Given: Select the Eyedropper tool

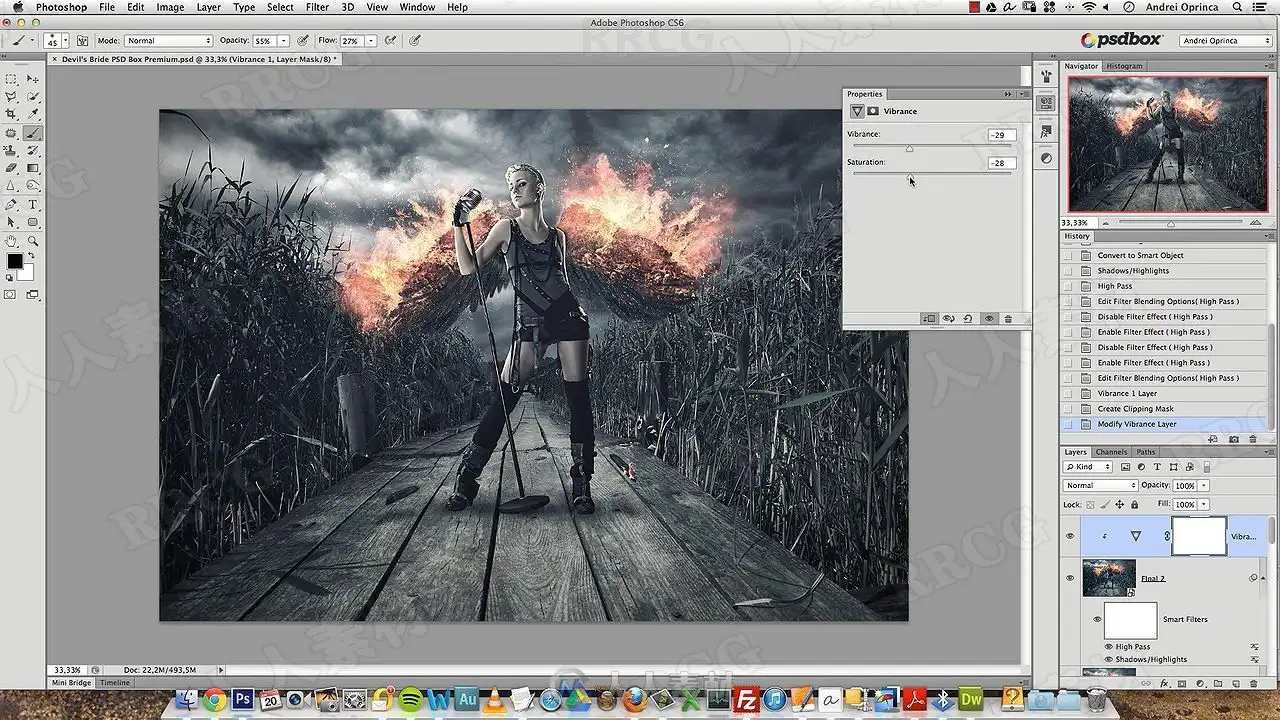Looking at the screenshot, I should [33, 115].
